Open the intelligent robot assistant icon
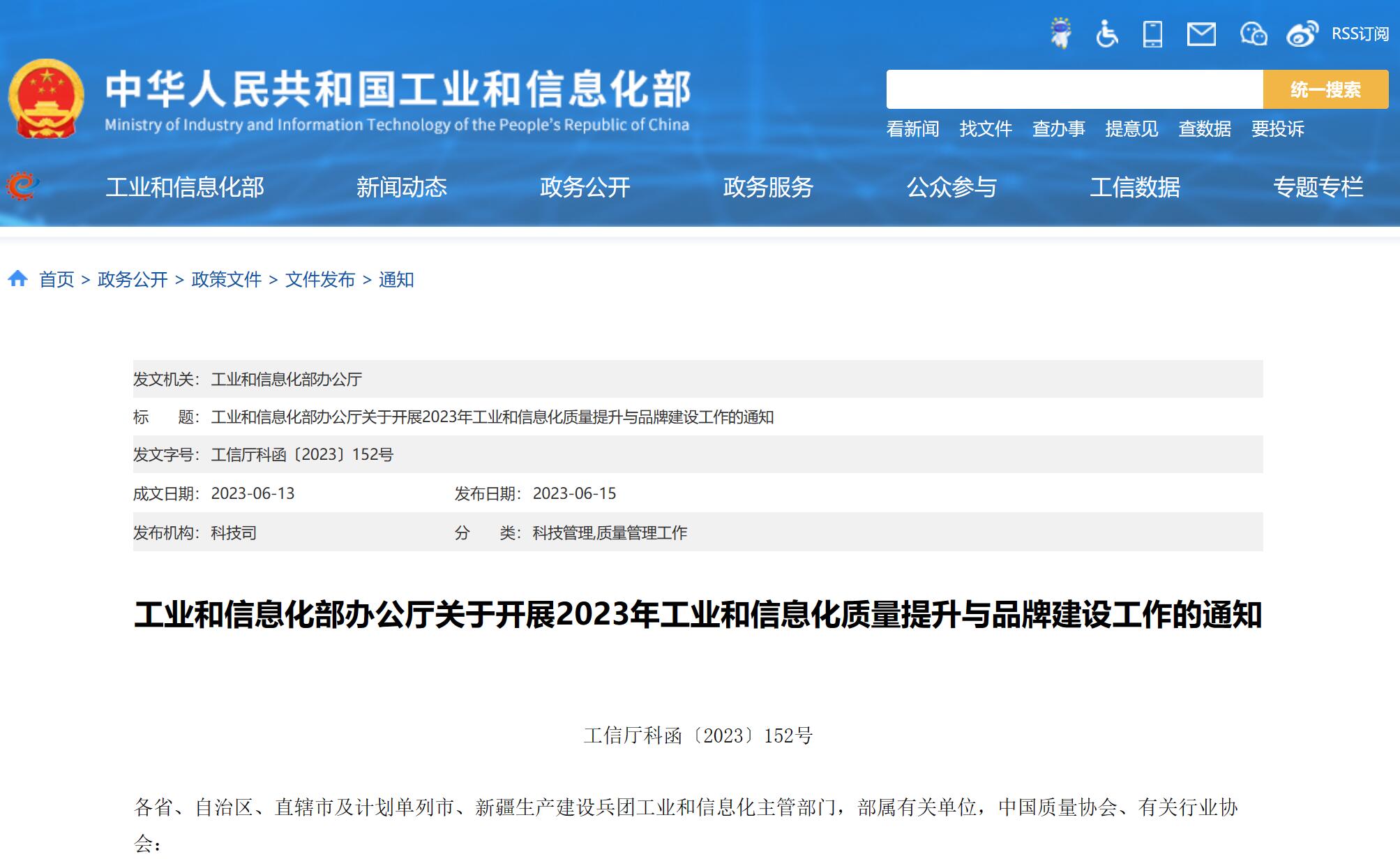The height and width of the screenshot is (859, 1400). pos(1061,33)
